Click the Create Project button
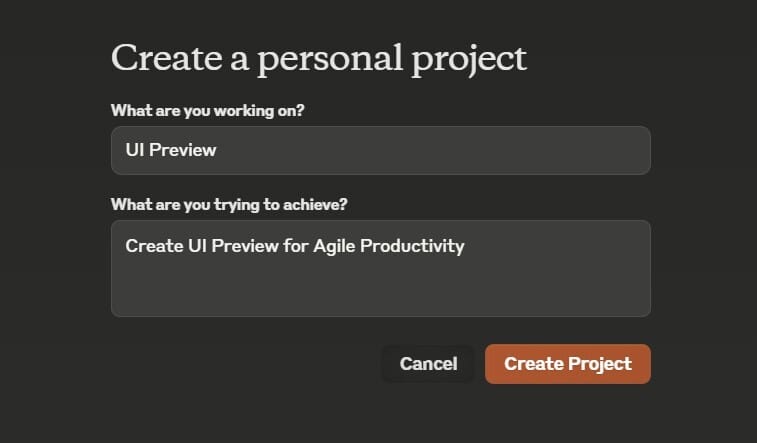The height and width of the screenshot is (443, 757). click(567, 364)
